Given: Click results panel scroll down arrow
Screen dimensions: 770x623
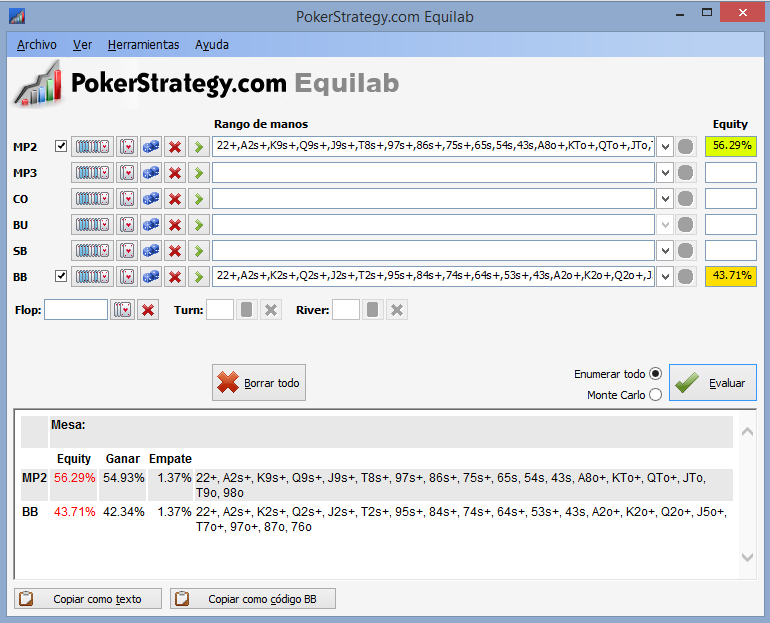Looking at the screenshot, I should click(x=747, y=557).
